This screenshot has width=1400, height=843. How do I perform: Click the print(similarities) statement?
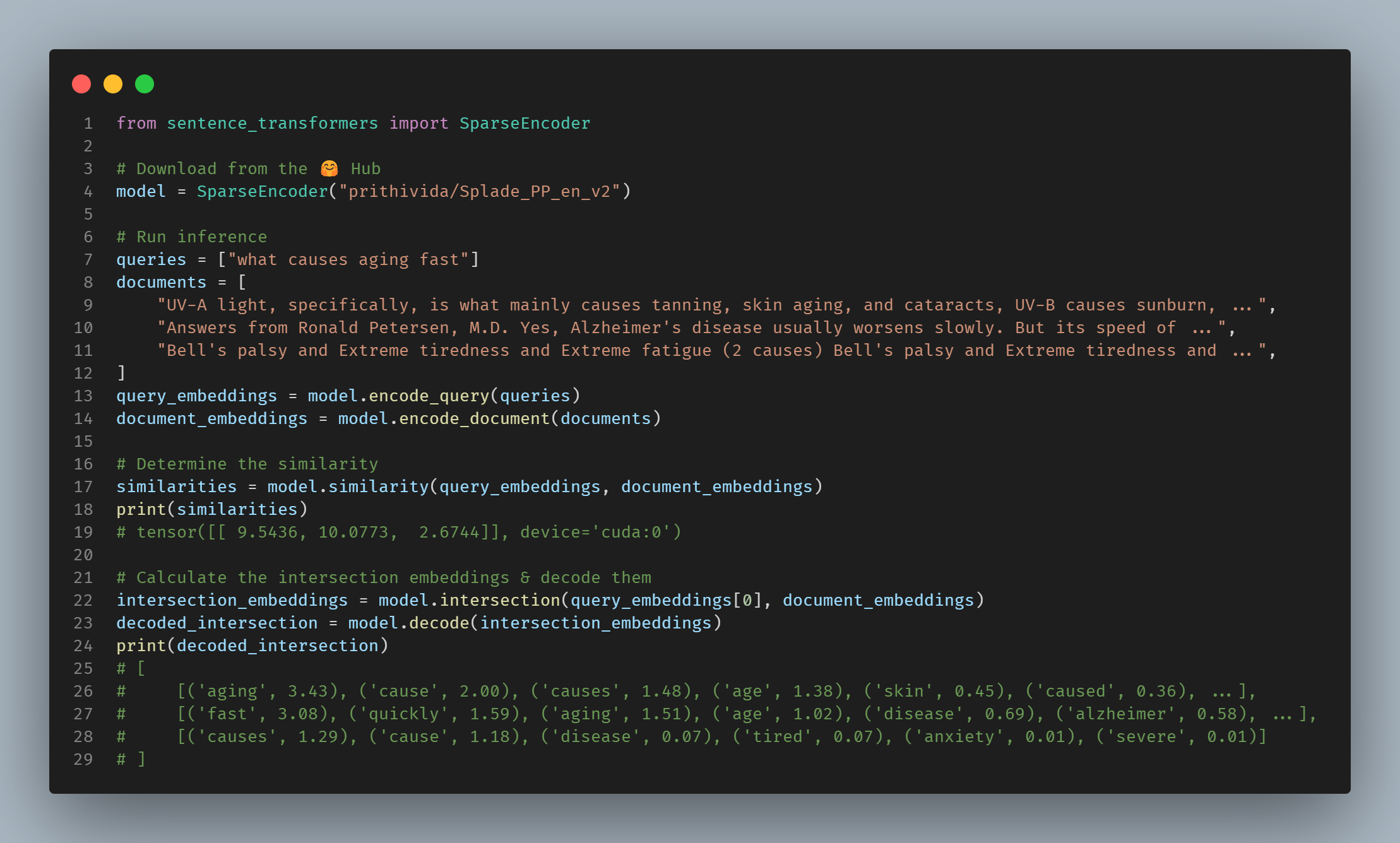[211, 509]
